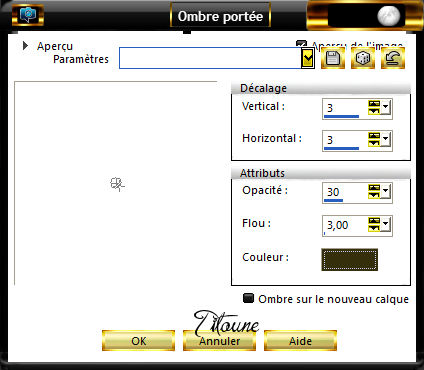Click the Vertical offset value field
The image size is (424, 370).
point(345,108)
